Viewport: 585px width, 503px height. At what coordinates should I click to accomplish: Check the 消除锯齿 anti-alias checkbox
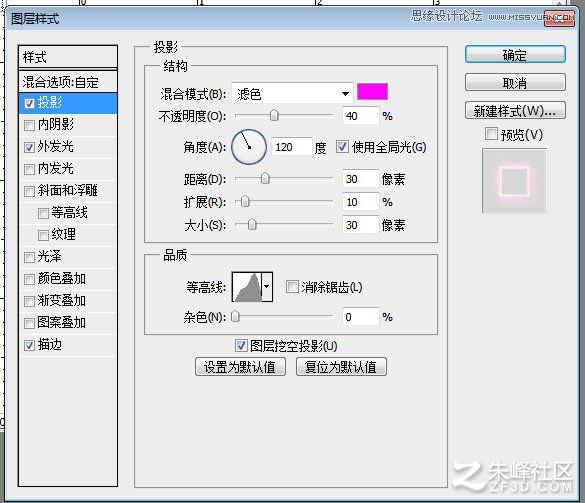coord(292,287)
